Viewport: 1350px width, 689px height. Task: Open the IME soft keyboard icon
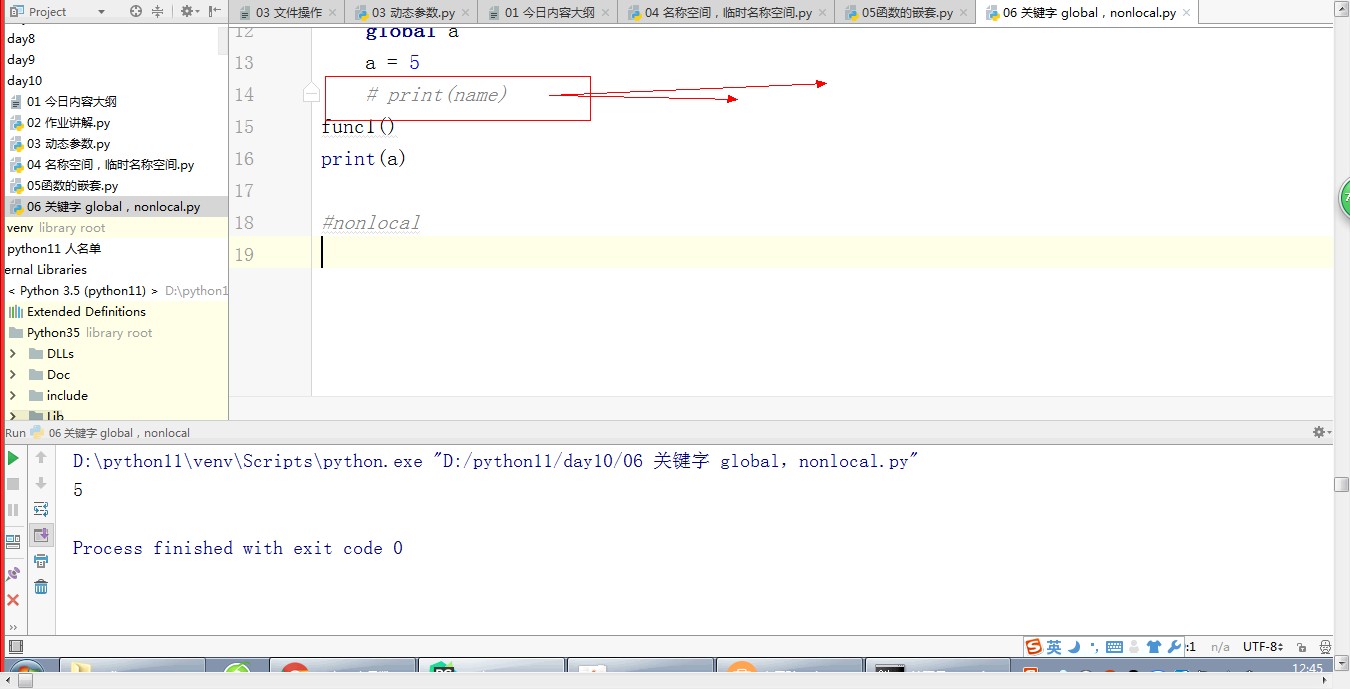pyautogui.click(x=1115, y=647)
